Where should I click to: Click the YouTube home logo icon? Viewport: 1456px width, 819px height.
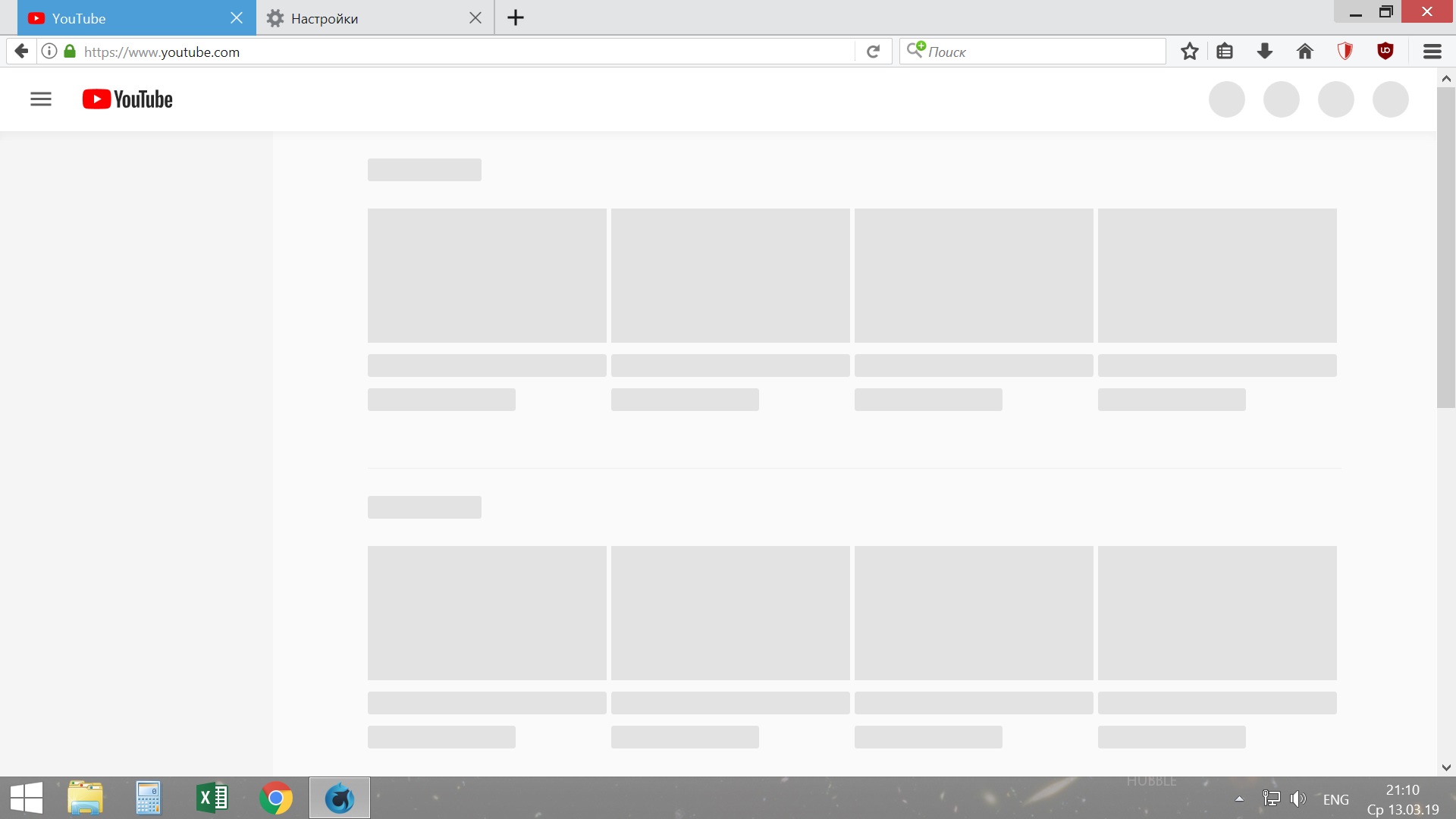127,99
